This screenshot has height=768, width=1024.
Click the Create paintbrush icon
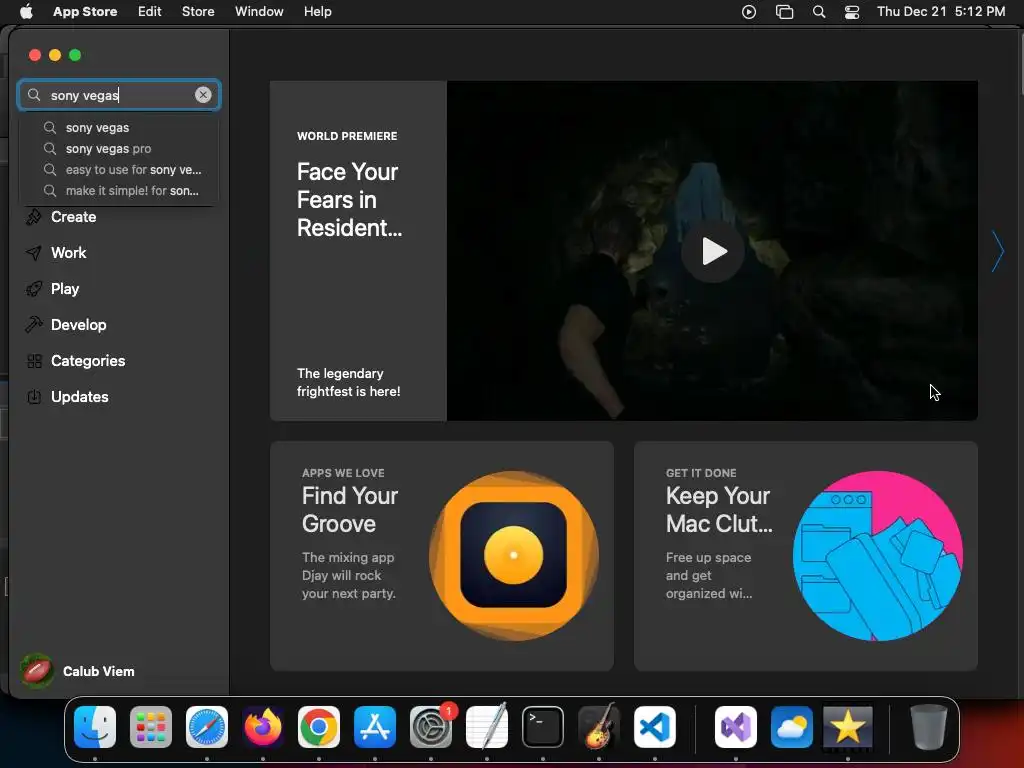tap(34, 217)
